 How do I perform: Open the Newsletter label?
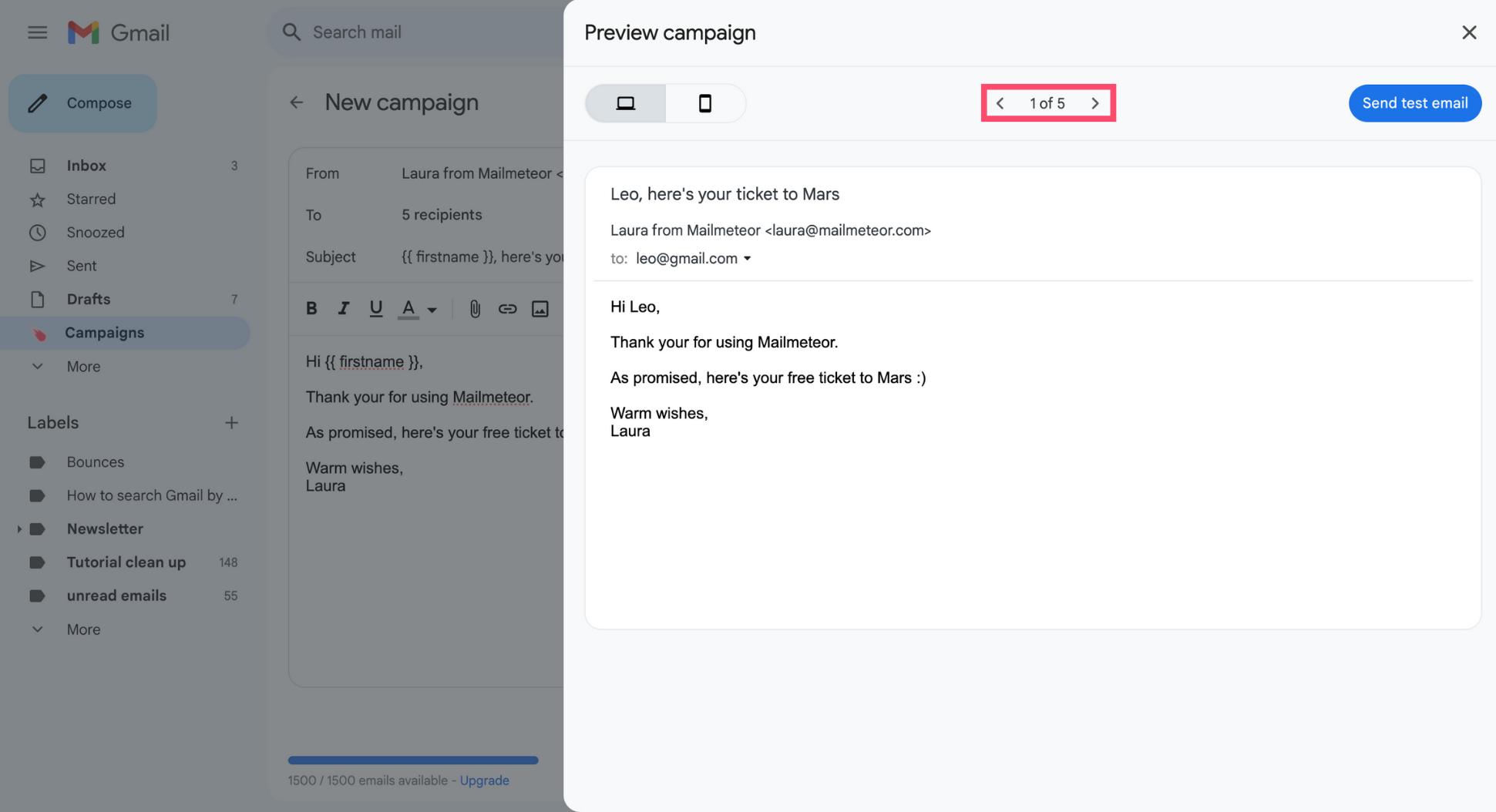105,529
